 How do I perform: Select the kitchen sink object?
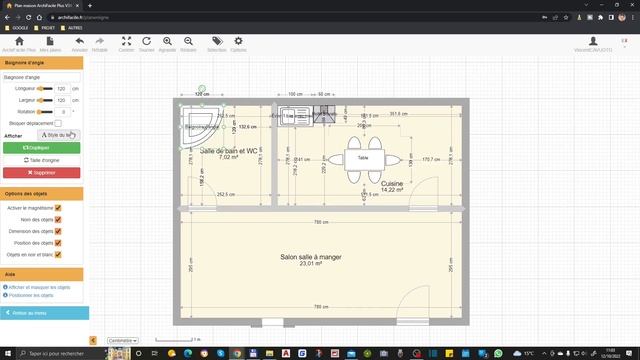295,116
